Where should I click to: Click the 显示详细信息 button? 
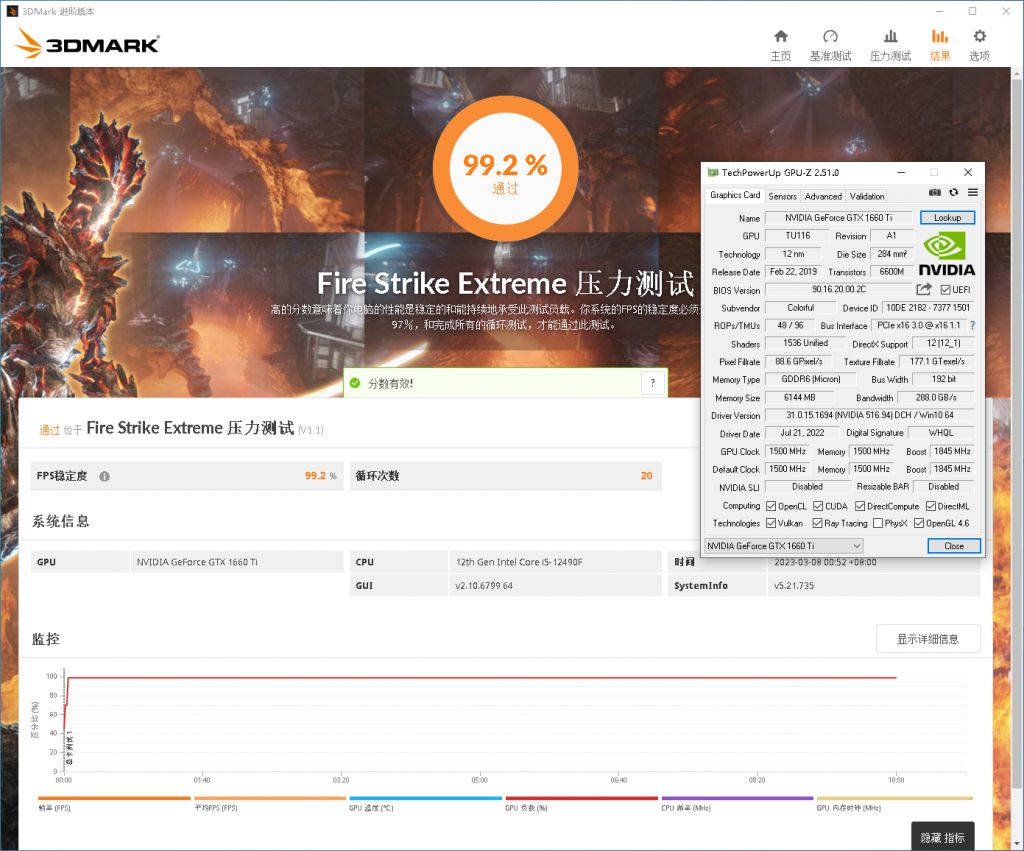coord(927,638)
